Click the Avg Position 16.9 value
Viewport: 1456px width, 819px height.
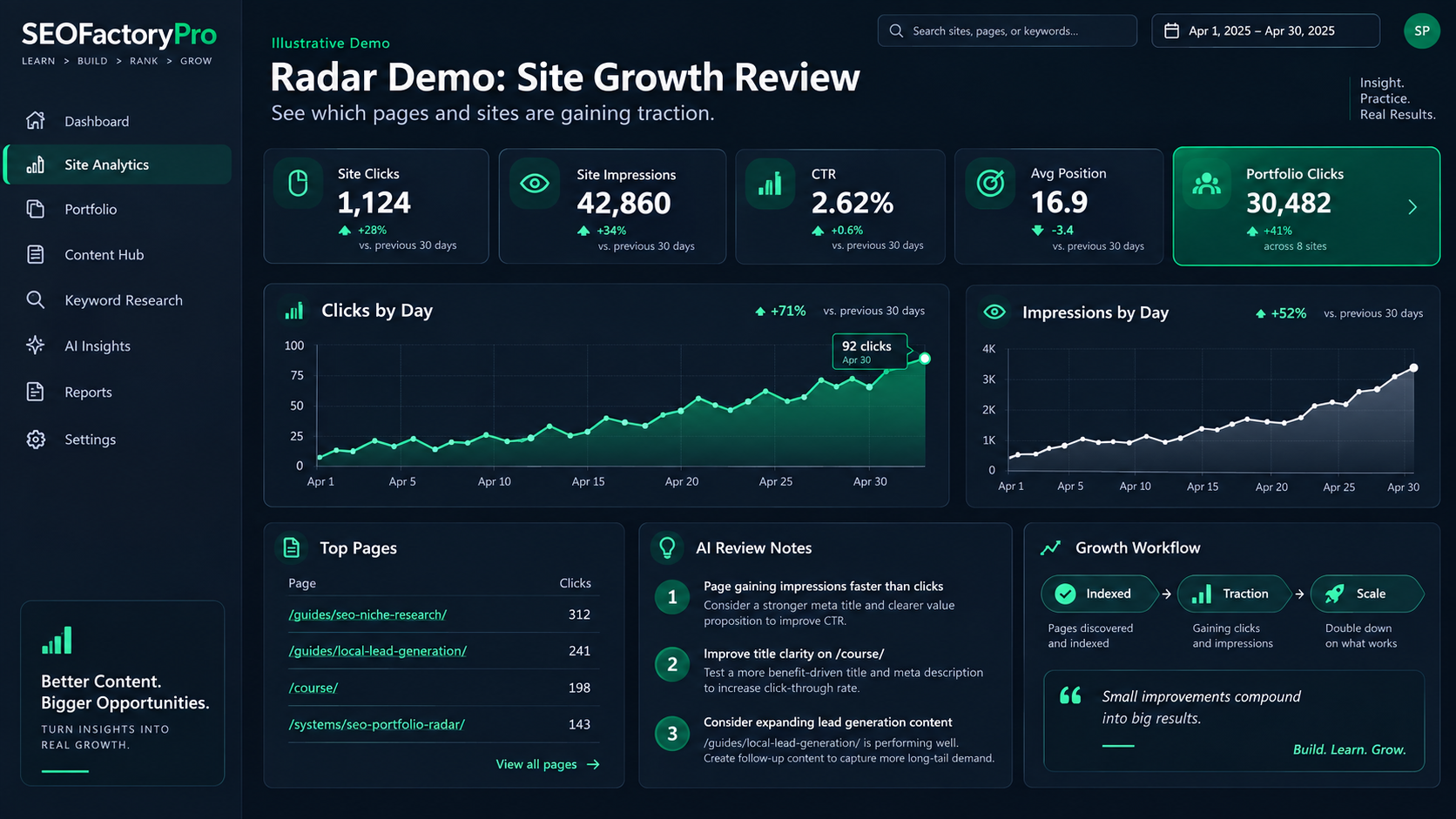coord(1059,202)
